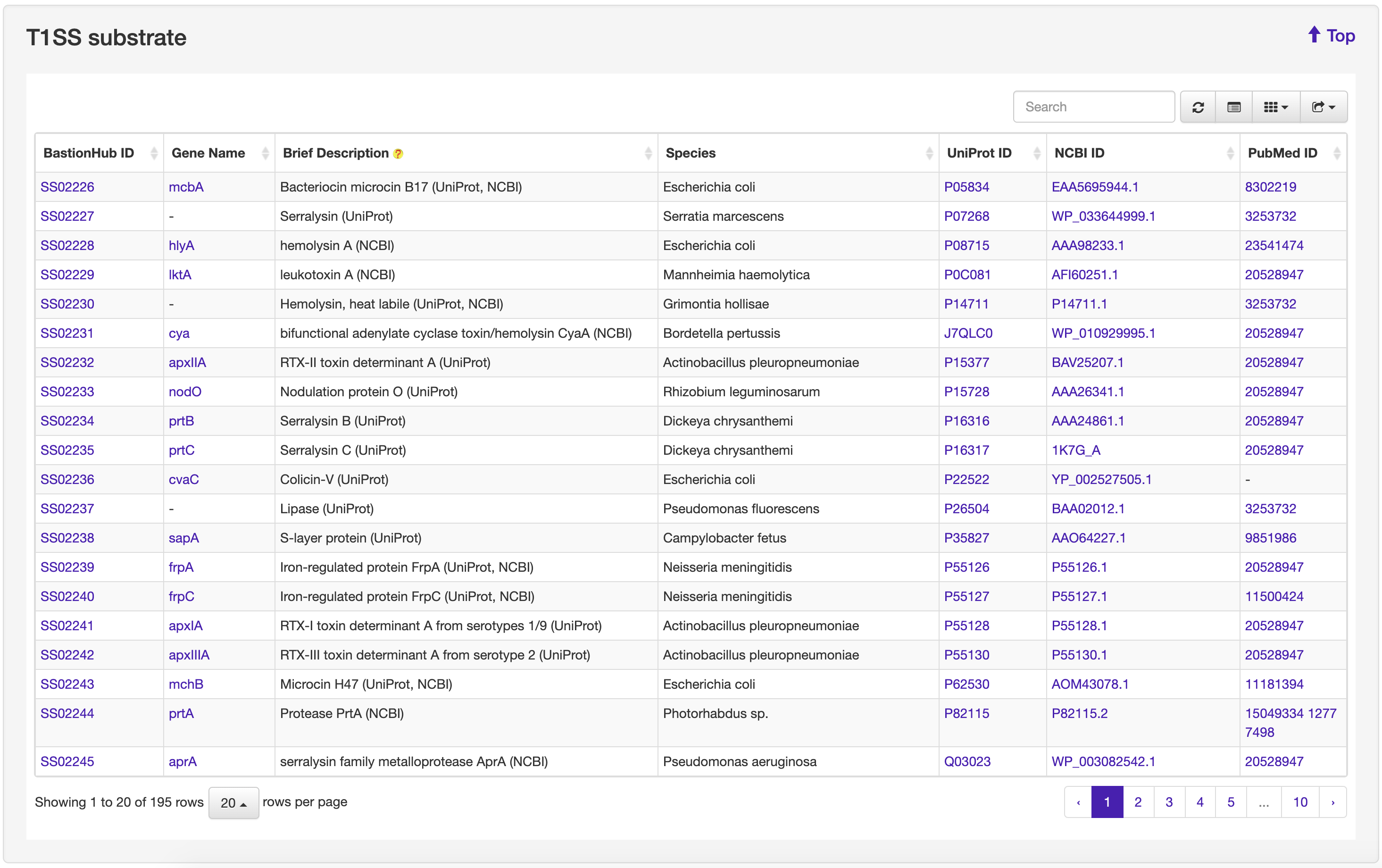Click the Top arrow link
The width and height of the screenshot is (1382, 868).
1331,35
